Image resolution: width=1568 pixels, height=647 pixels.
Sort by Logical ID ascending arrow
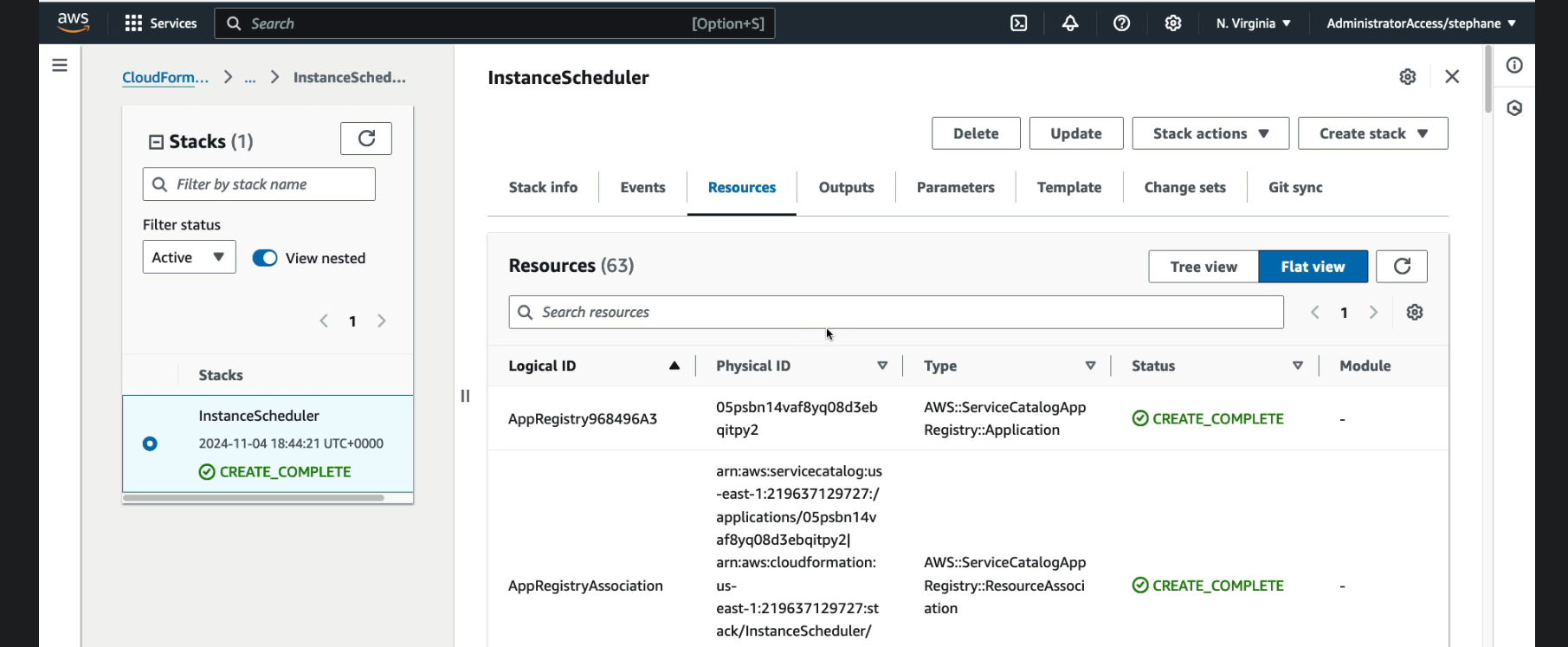tap(674, 366)
